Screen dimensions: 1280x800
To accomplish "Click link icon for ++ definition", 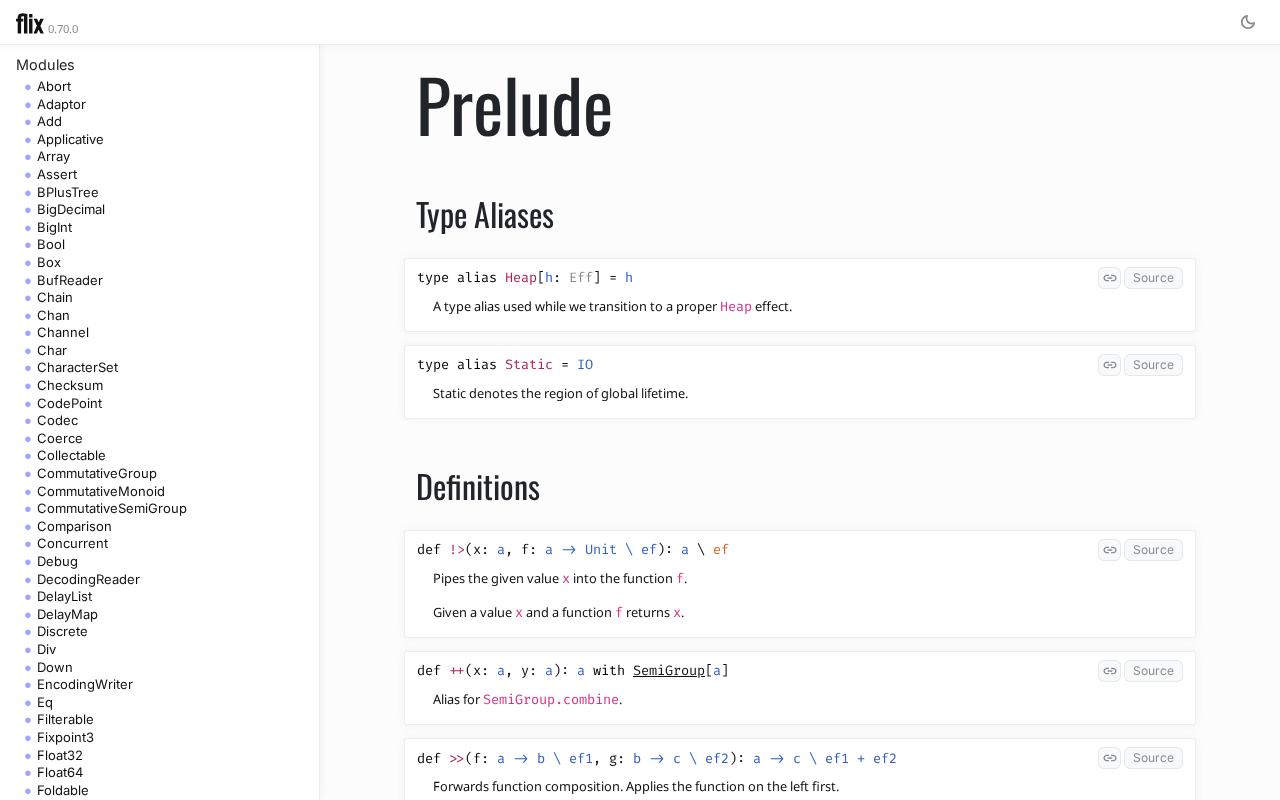I will pos(1109,671).
